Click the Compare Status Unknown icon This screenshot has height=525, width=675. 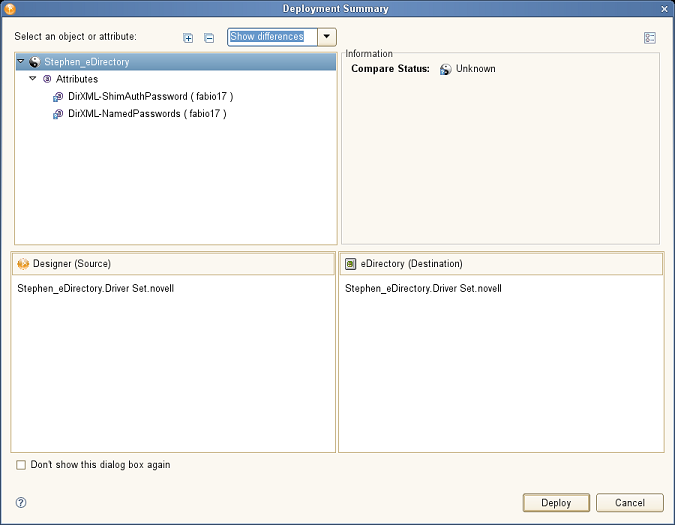[445, 69]
